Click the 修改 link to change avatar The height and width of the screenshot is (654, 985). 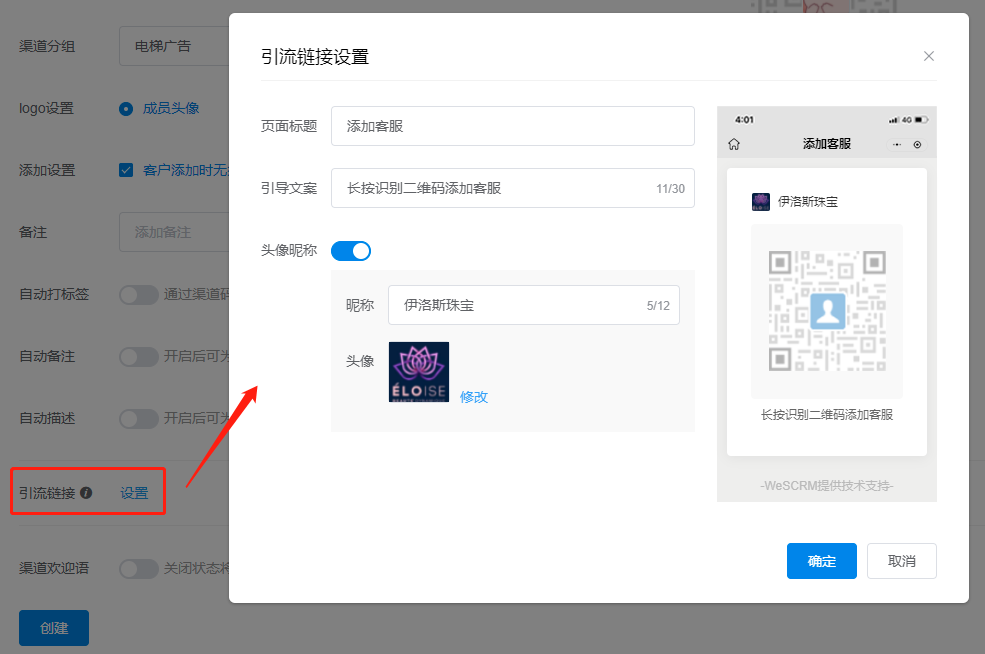(x=474, y=397)
